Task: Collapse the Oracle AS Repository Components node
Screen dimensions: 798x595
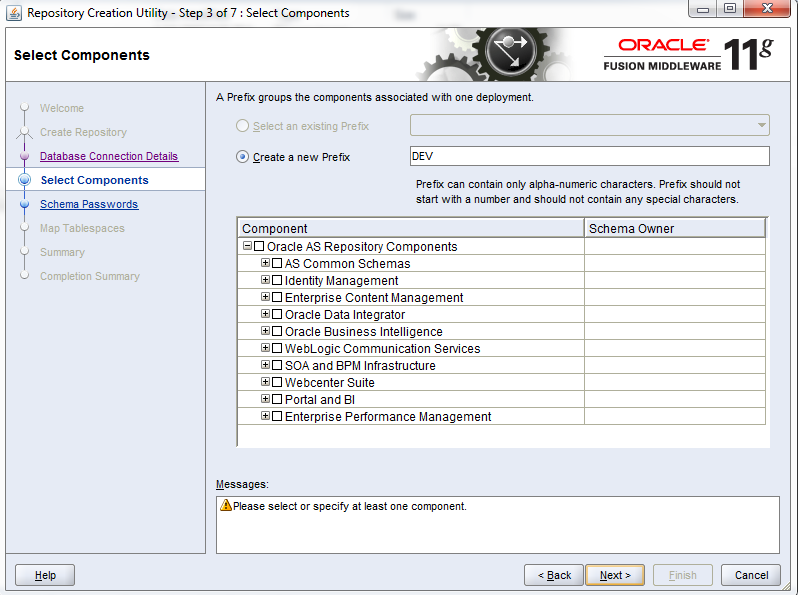Action: pyautogui.click(x=247, y=246)
